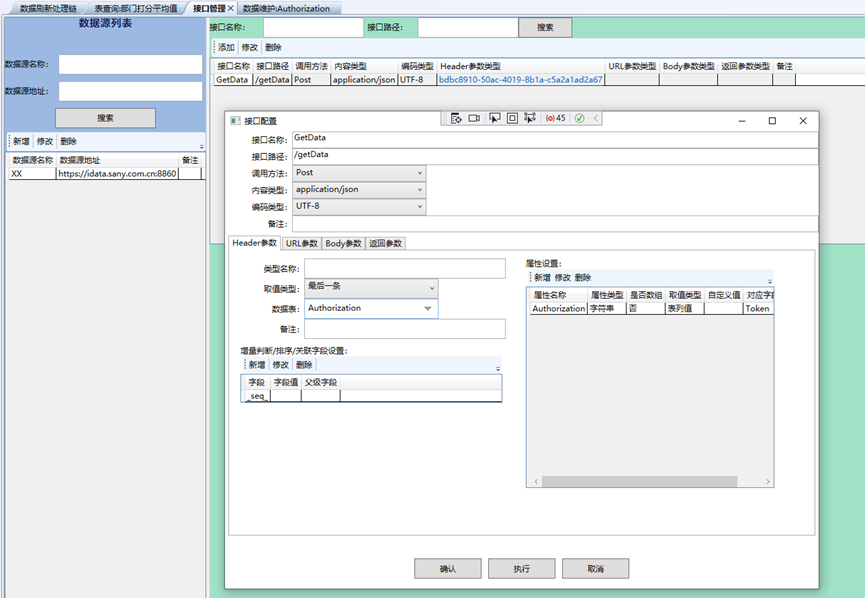Toggle the display layout adorners icon
This screenshot has width=865, height=598.
tap(512, 118)
